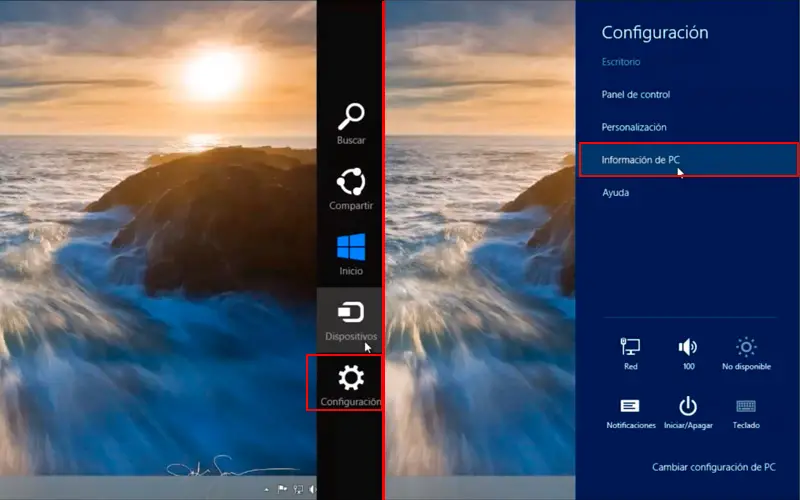
Task: Click the Action Center flag tray icon
Action: pos(282,489)
